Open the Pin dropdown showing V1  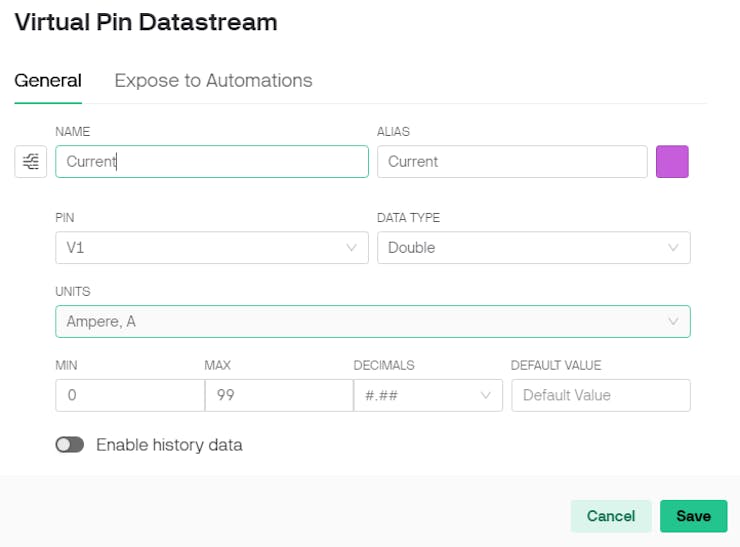click(x=200, y=247)
